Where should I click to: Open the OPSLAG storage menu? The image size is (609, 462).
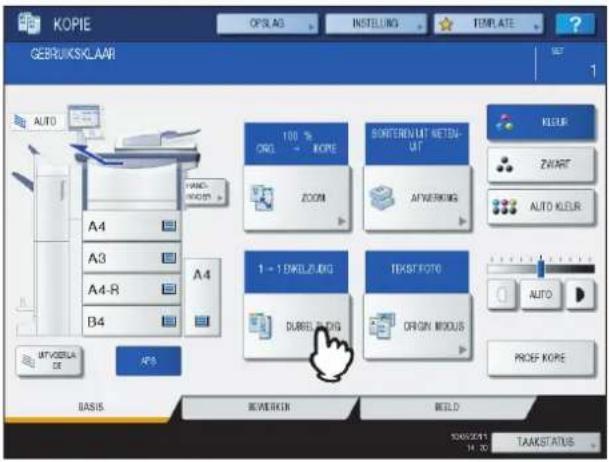[x=267, y=24]
